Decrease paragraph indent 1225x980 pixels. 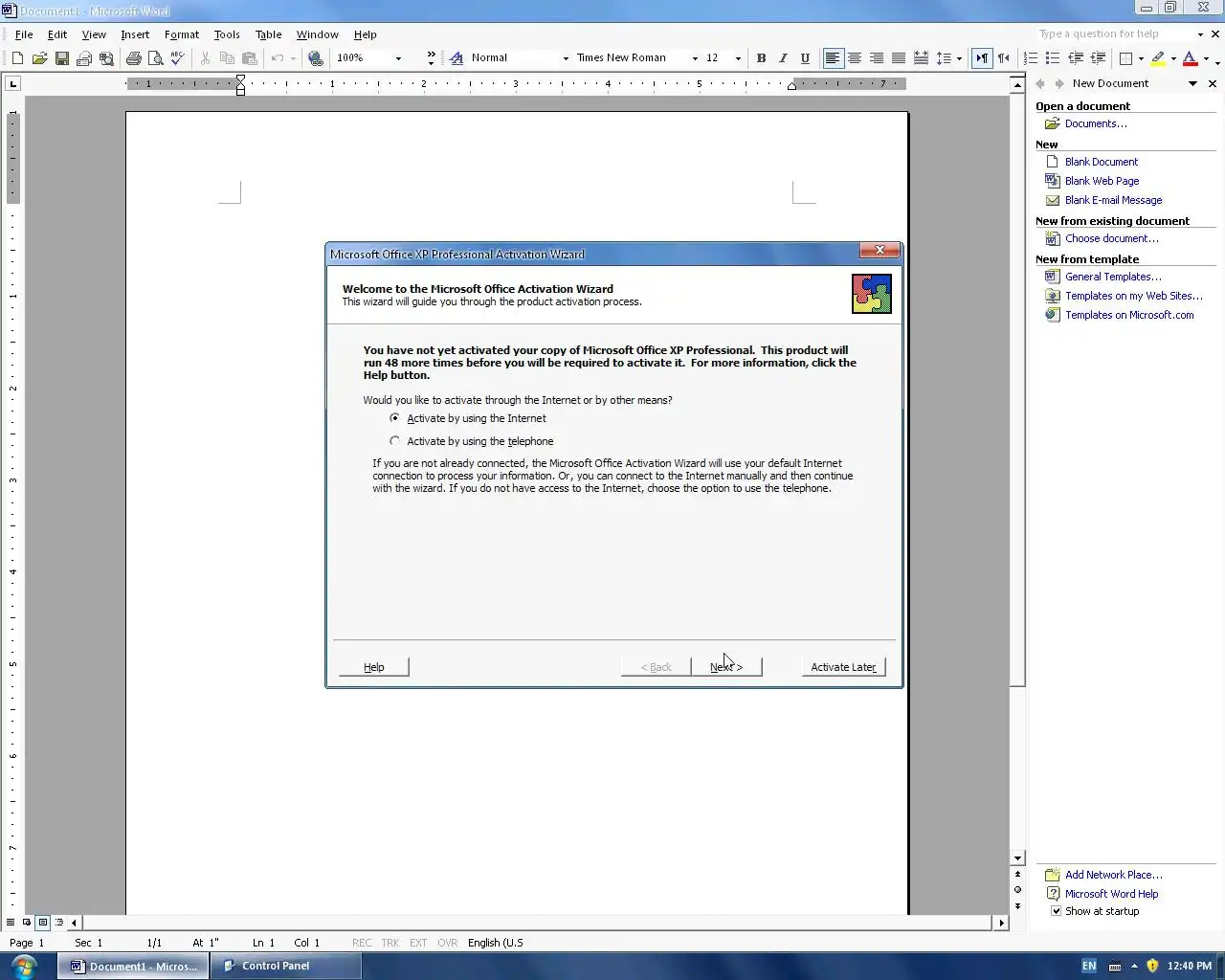pos(1075,58)
